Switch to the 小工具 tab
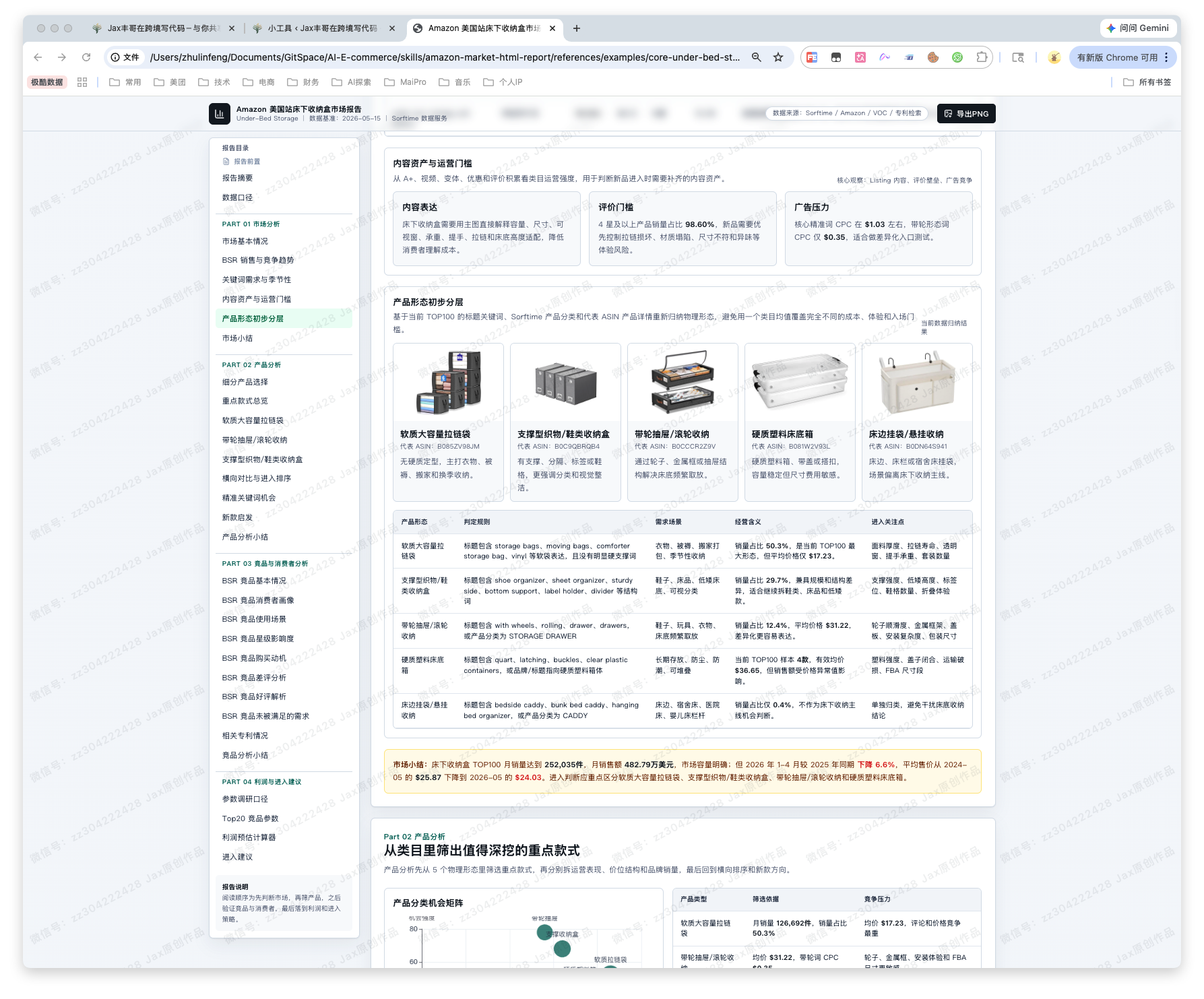This screenshot has height=999, width=1204. tap(322, 28)
